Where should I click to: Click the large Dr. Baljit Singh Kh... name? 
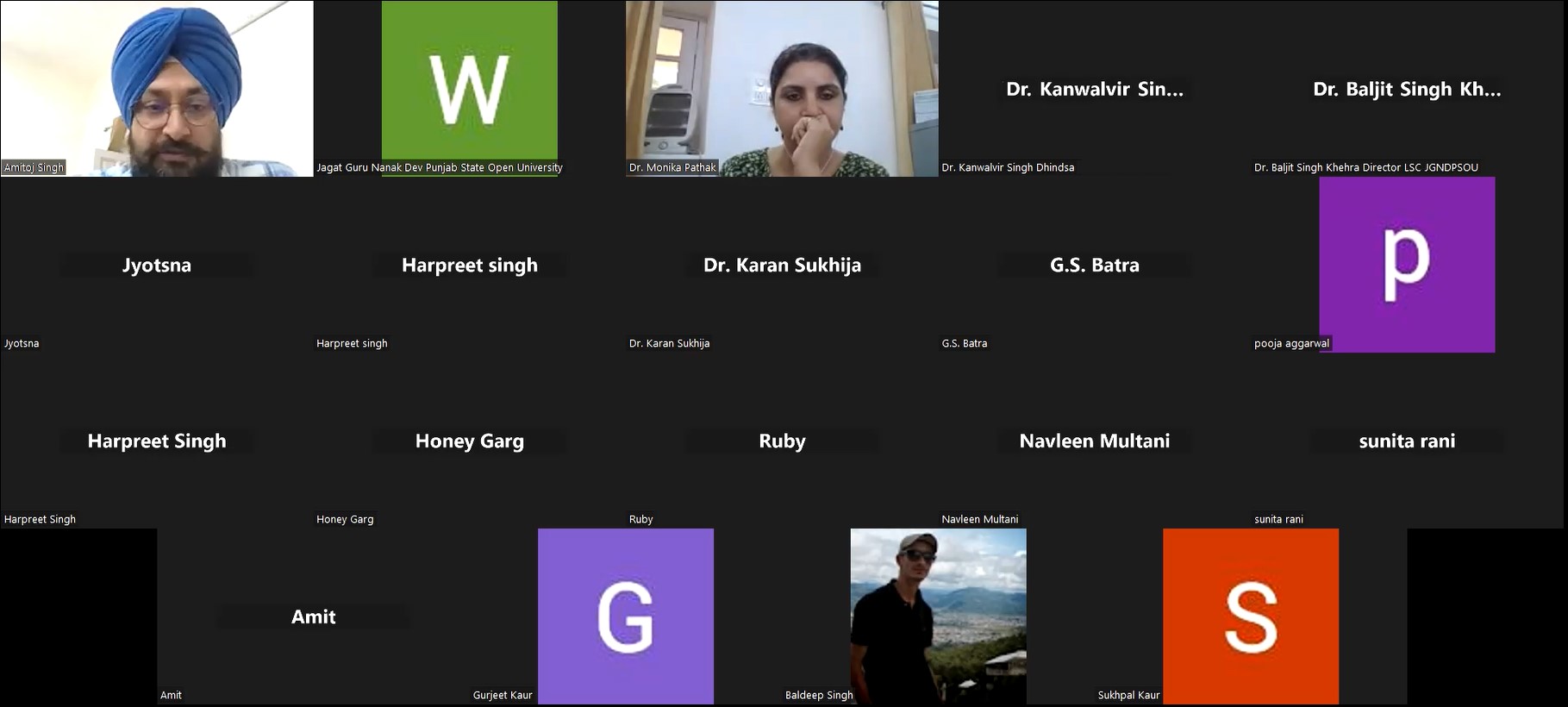[x=1407, y=89]
